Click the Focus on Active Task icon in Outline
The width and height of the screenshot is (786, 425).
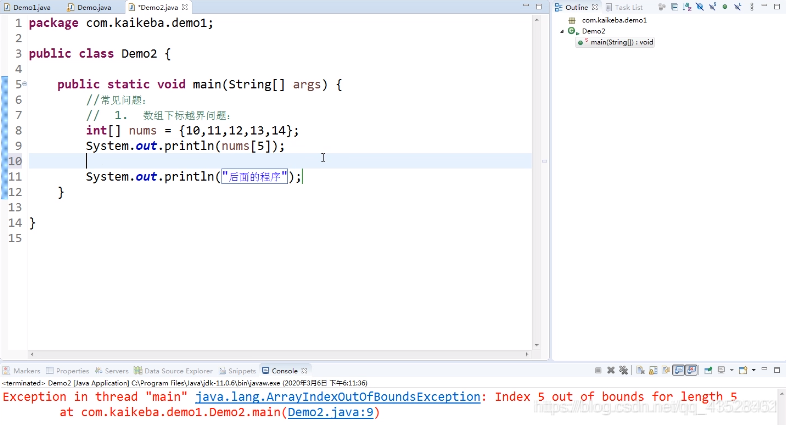click(x=662, y=7)
